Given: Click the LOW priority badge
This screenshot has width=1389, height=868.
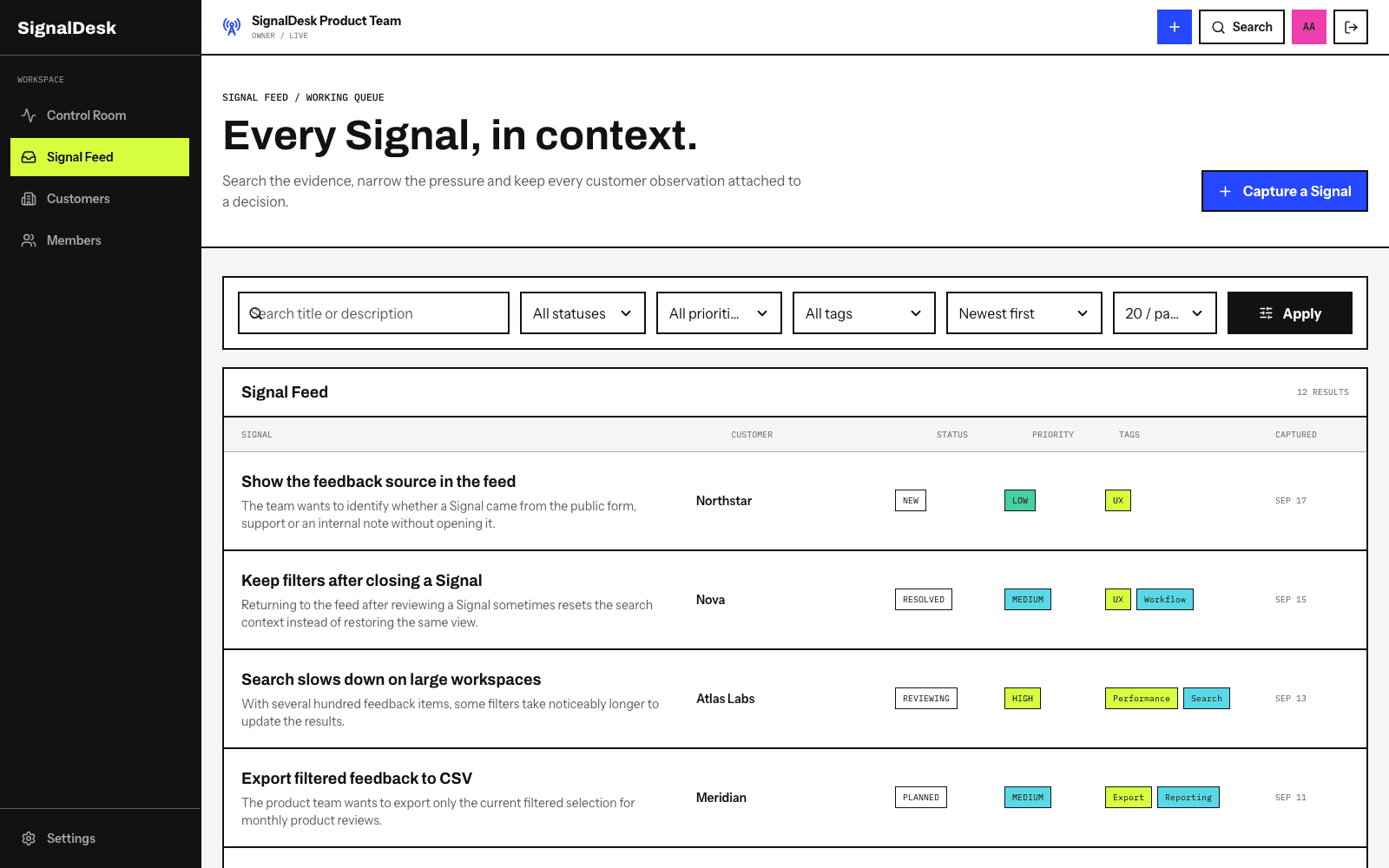Looking at the screenshot, I should 1020,501.
